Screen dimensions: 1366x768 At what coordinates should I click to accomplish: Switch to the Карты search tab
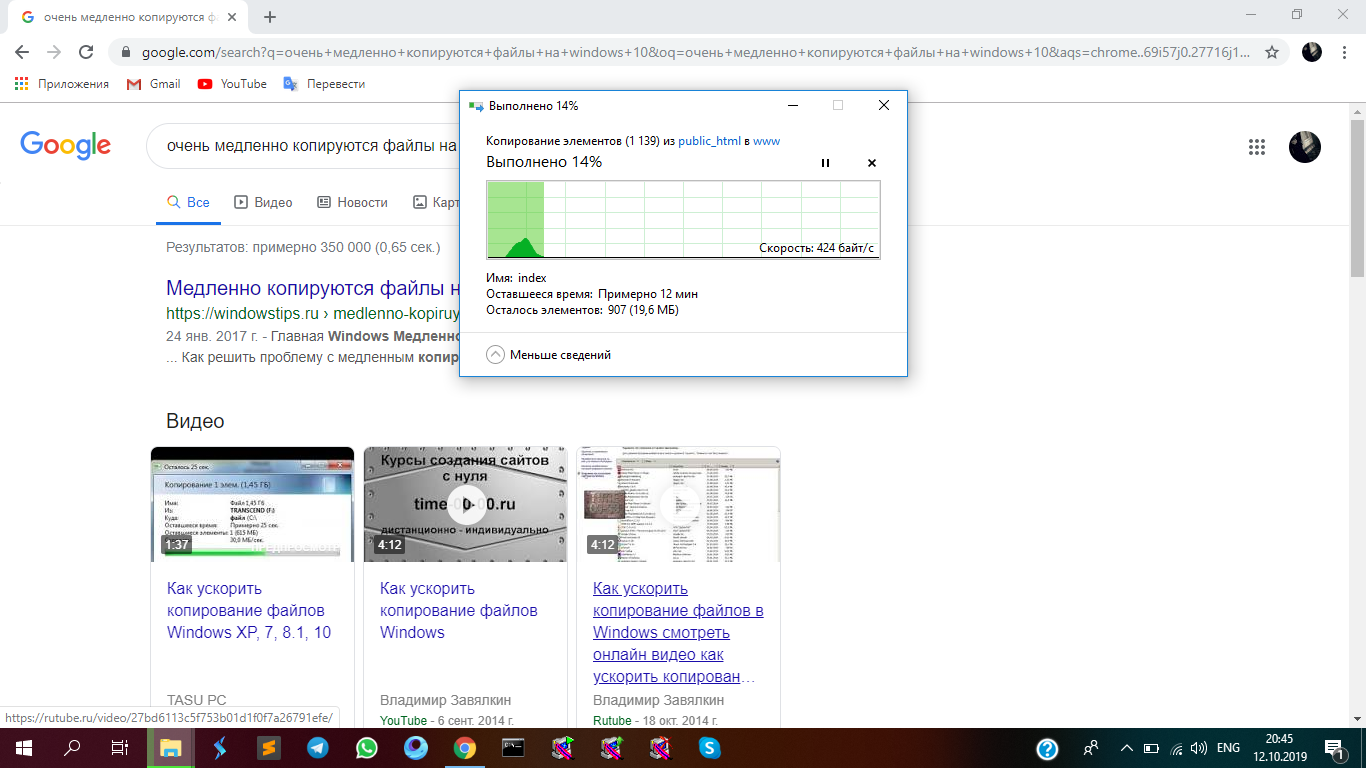click(435, 202)
